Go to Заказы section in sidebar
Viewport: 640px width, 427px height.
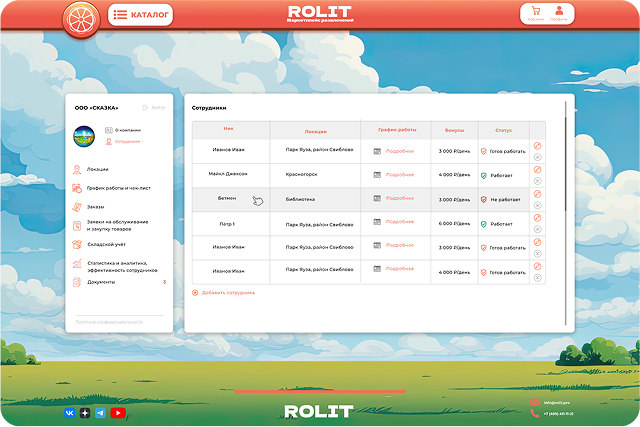point(95,207)
